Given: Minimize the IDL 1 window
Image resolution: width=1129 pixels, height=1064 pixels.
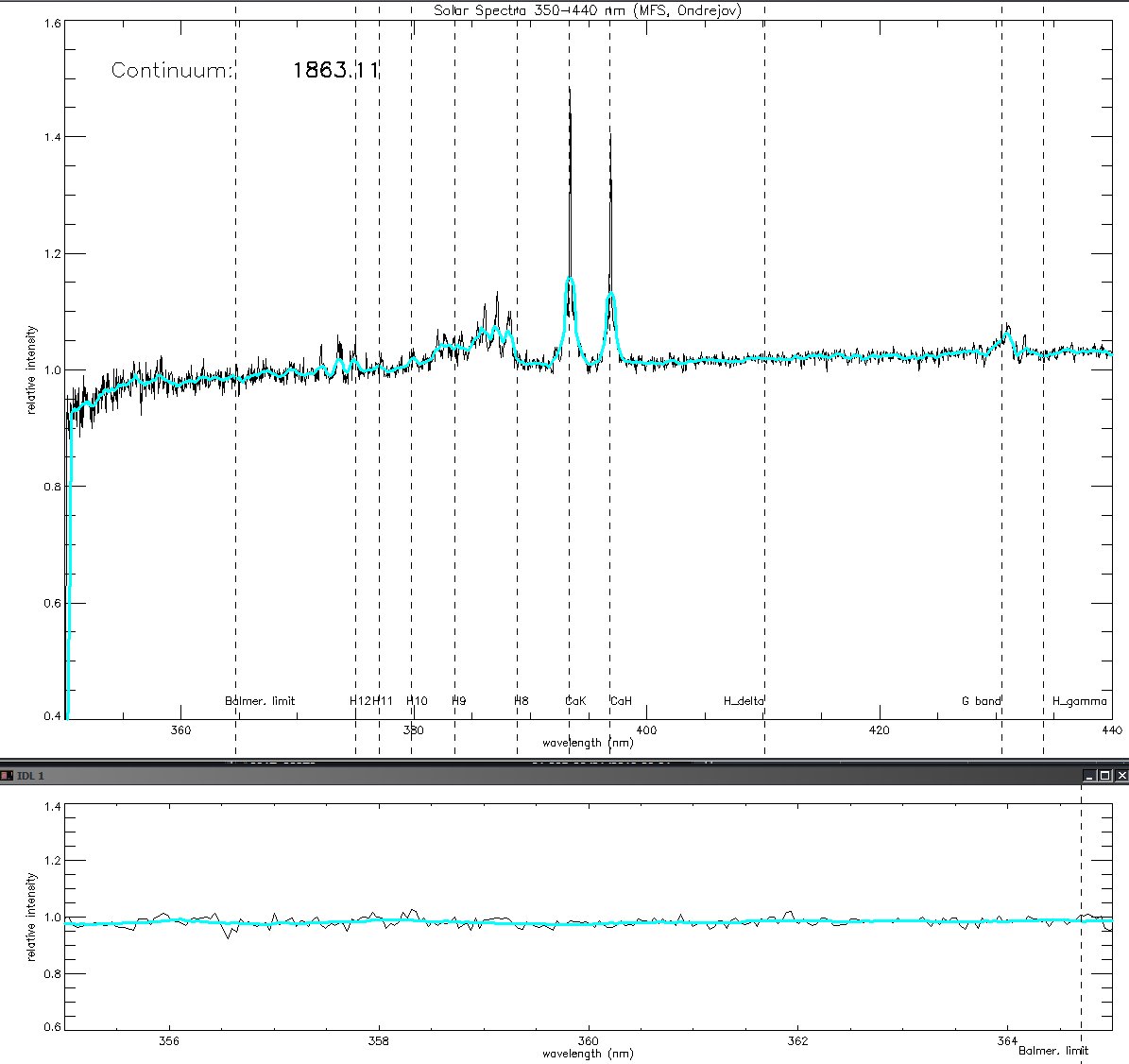Looking at the screenshot, I should tap(1089, 776).
